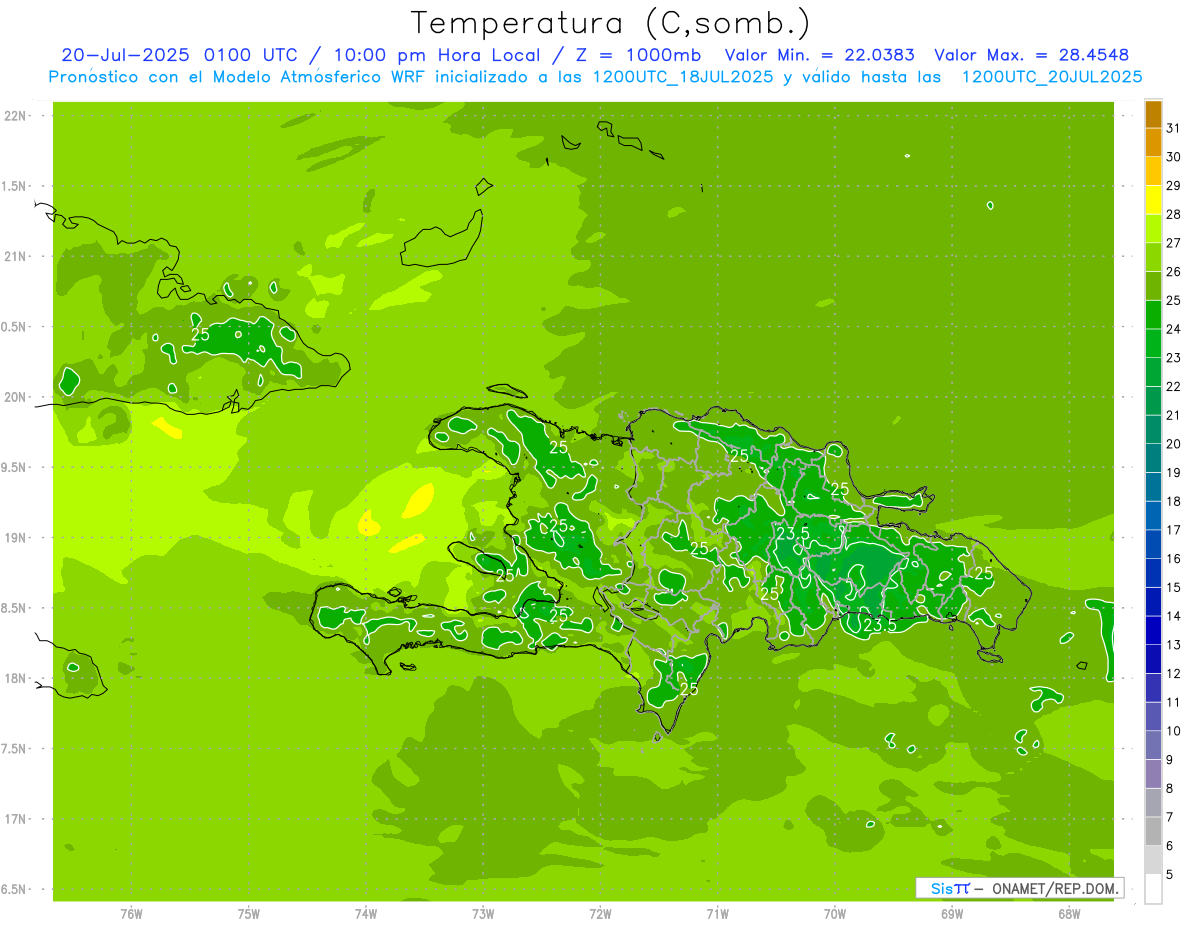Click the "75W" longitude label
Image resolution: width=1200 pixels, height=927 pixels.
(249, 913)
